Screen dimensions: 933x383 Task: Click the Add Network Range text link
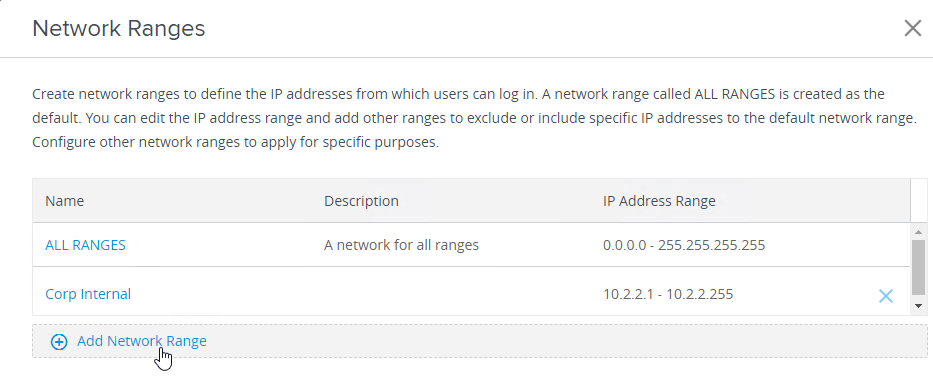coord(142,341)
